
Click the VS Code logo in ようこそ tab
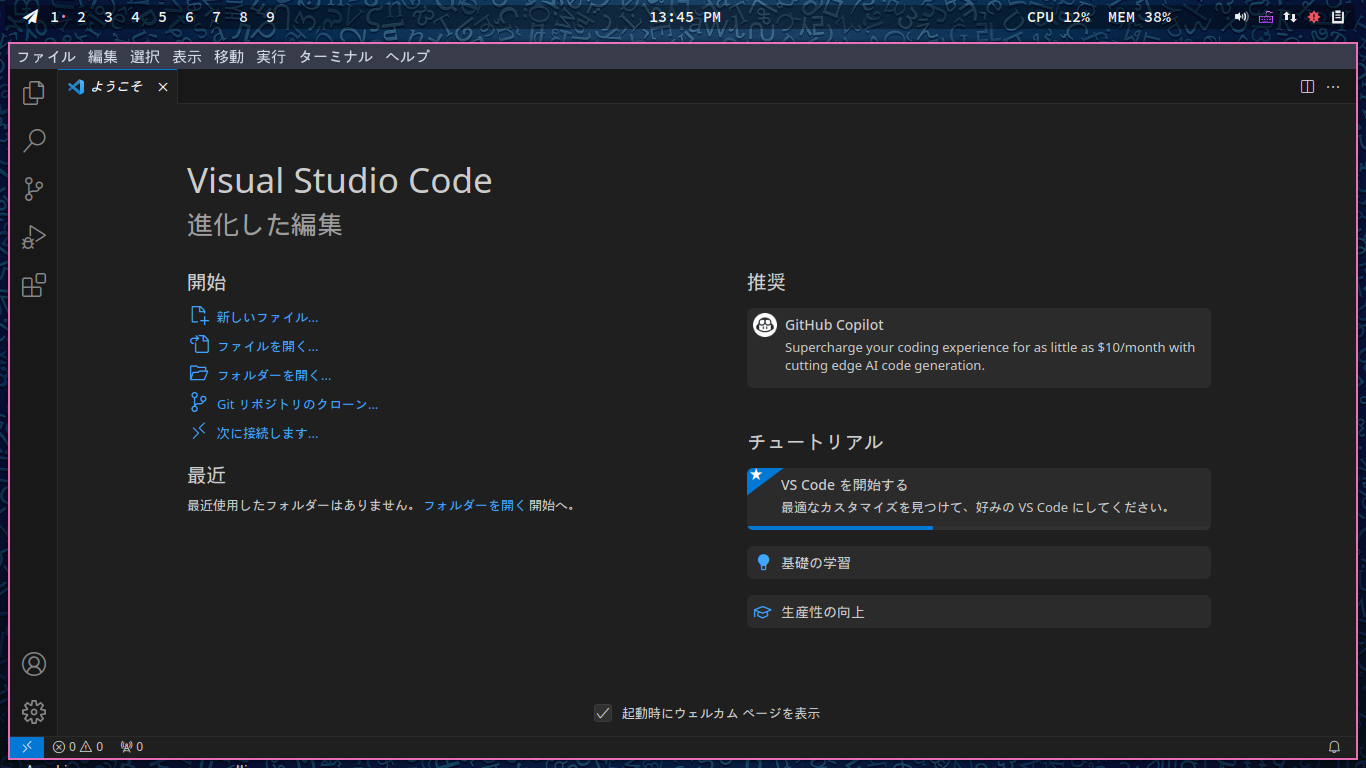coord(76,87)
